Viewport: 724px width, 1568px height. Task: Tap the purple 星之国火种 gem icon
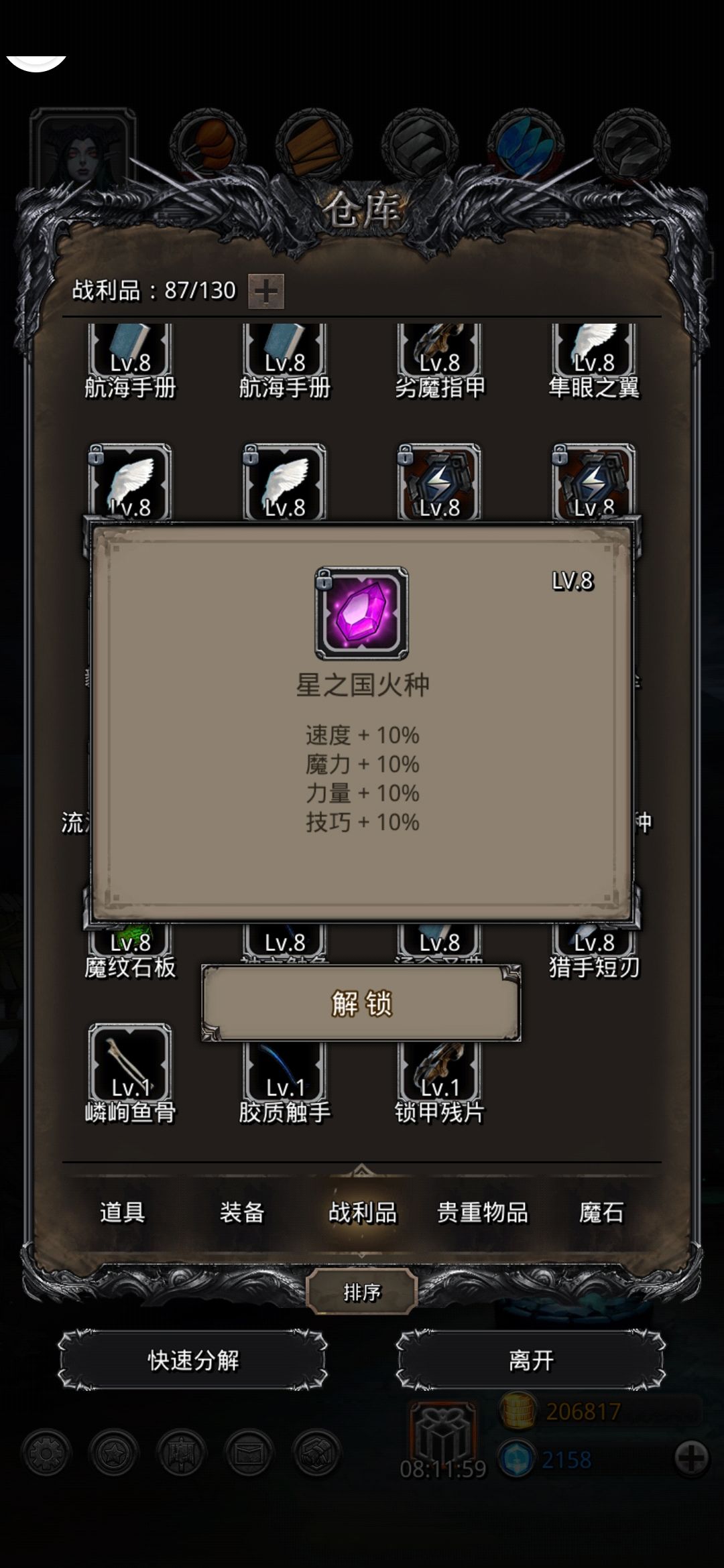click(362, 613)
